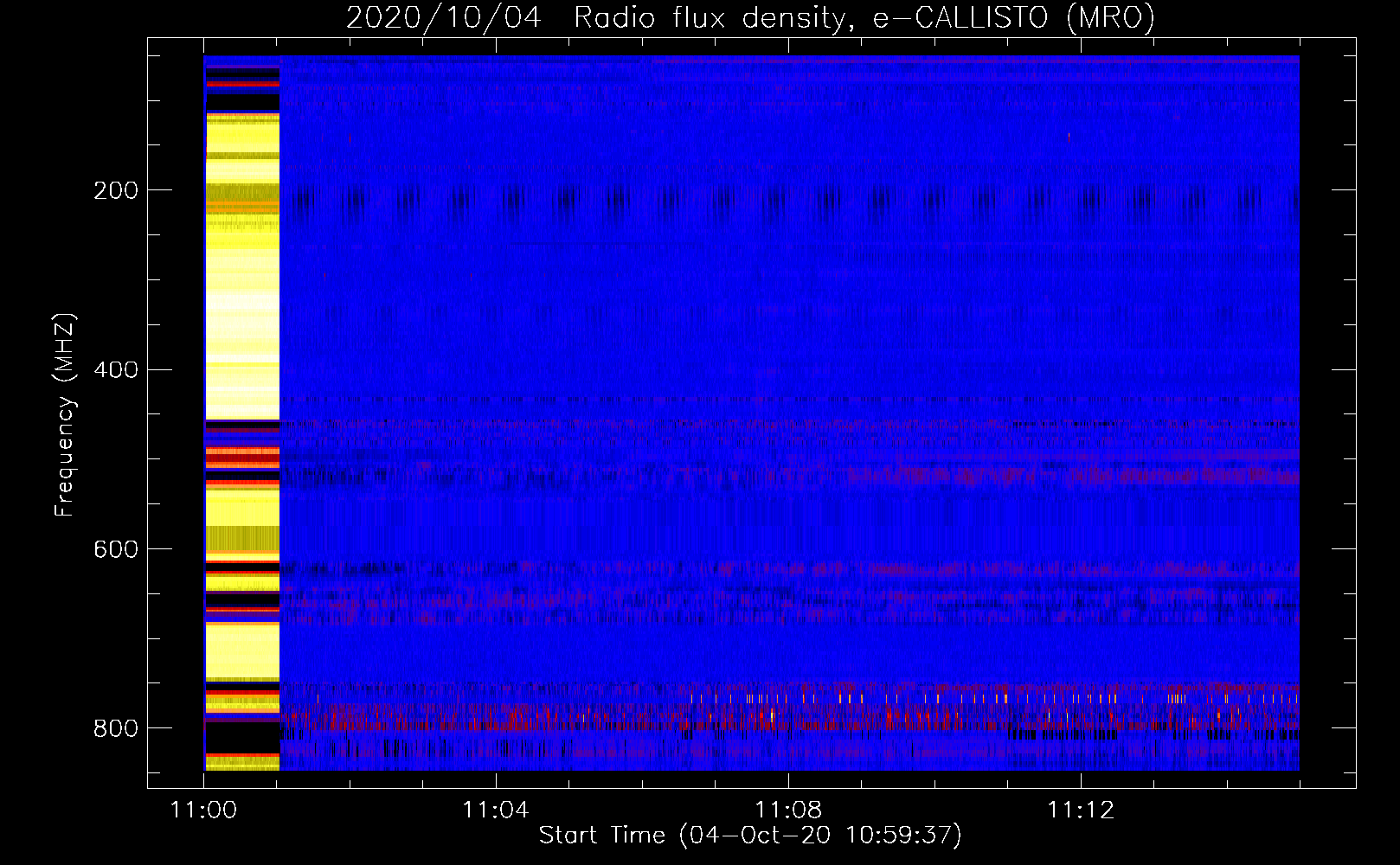Click the 200 frequency tick label

(116, 190)
